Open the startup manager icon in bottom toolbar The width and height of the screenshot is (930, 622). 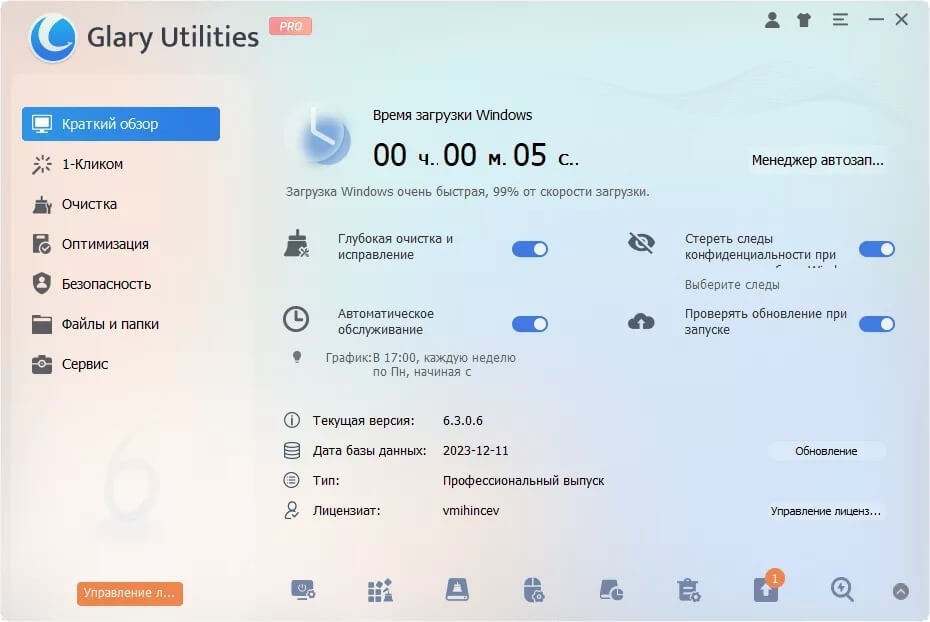click(x=303, y=591)
